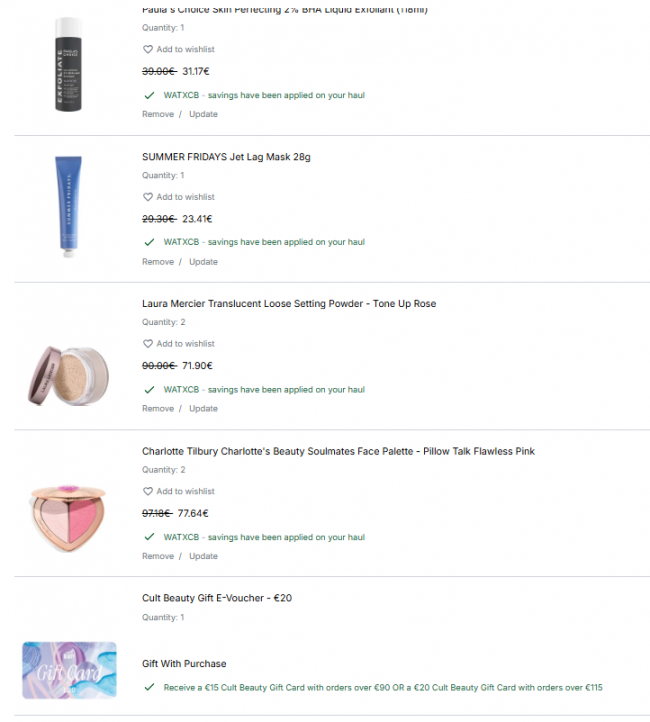Update the Charlotte Tilbury Face Palette

[203, 556]
